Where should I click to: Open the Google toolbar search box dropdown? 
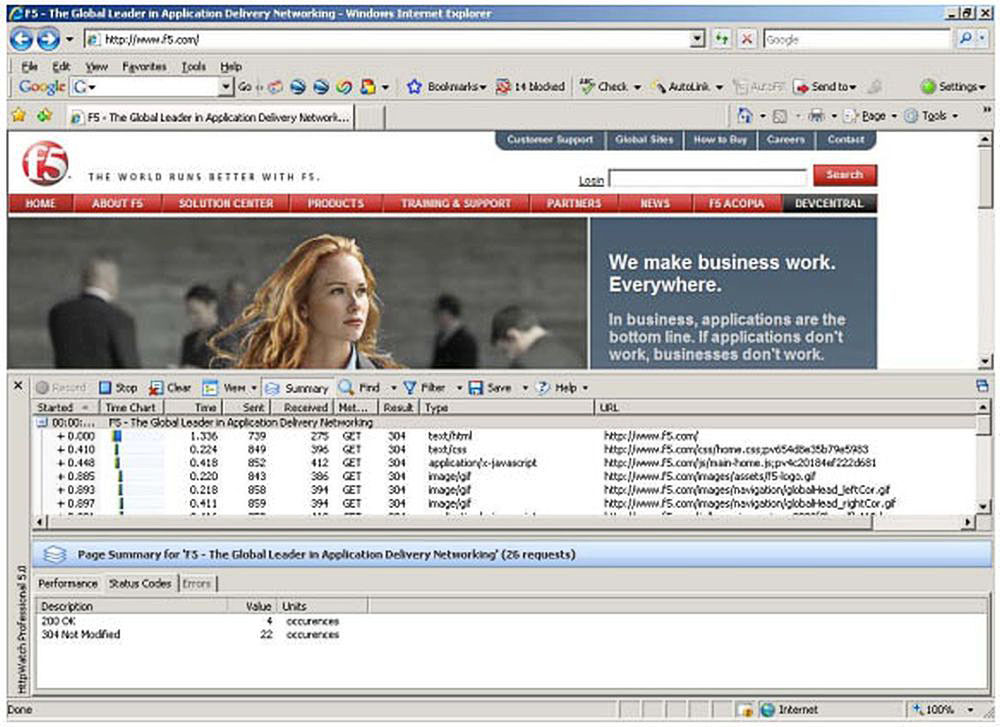pyautogui.click(x=226, y=86)
